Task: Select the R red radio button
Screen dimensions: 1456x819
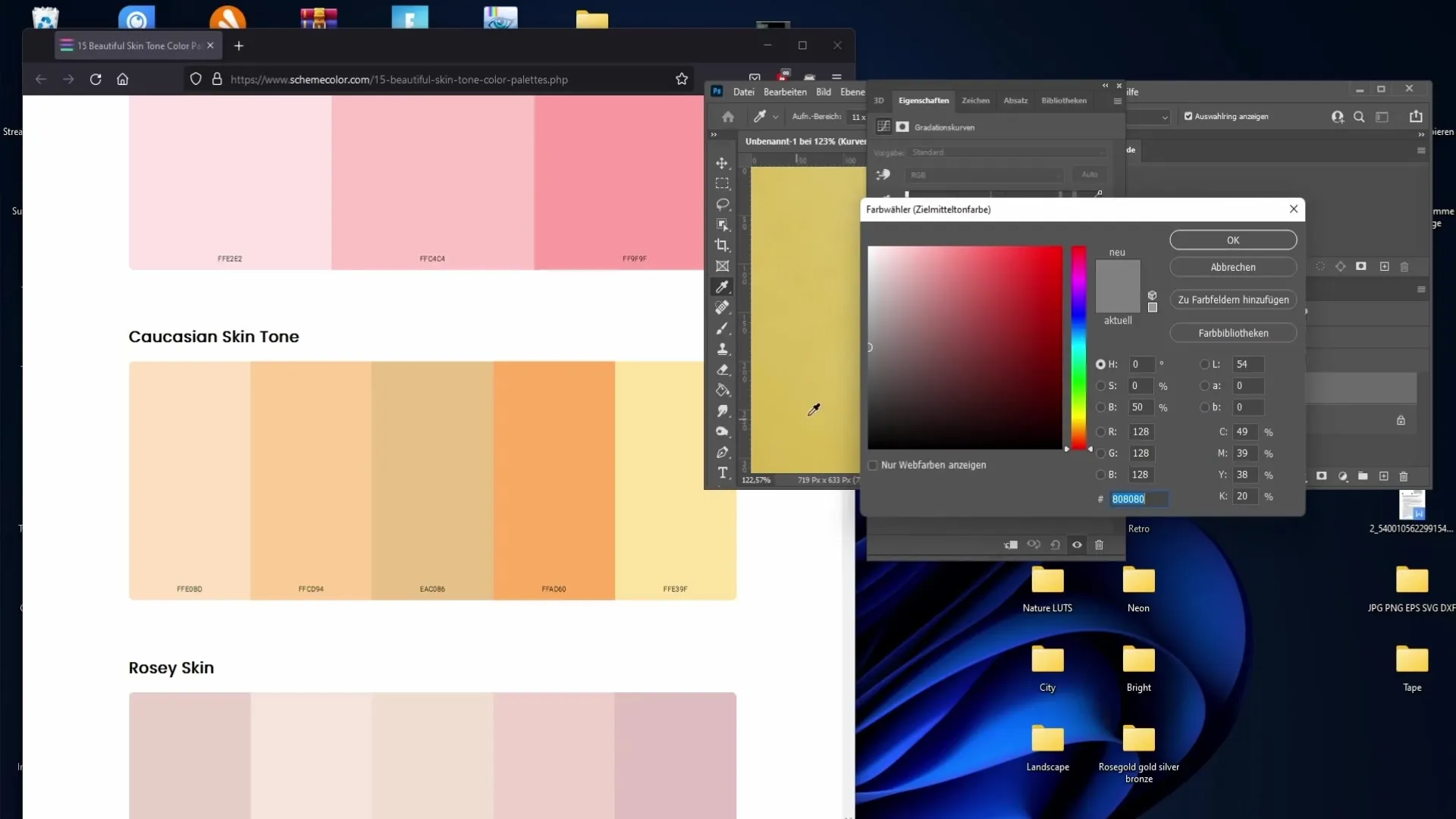Action: (x=1100, y=431)
